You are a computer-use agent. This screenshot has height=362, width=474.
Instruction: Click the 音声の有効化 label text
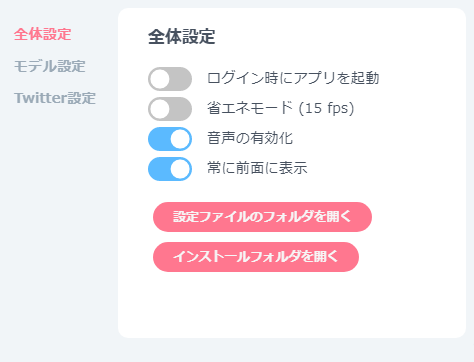coord(250,138)
